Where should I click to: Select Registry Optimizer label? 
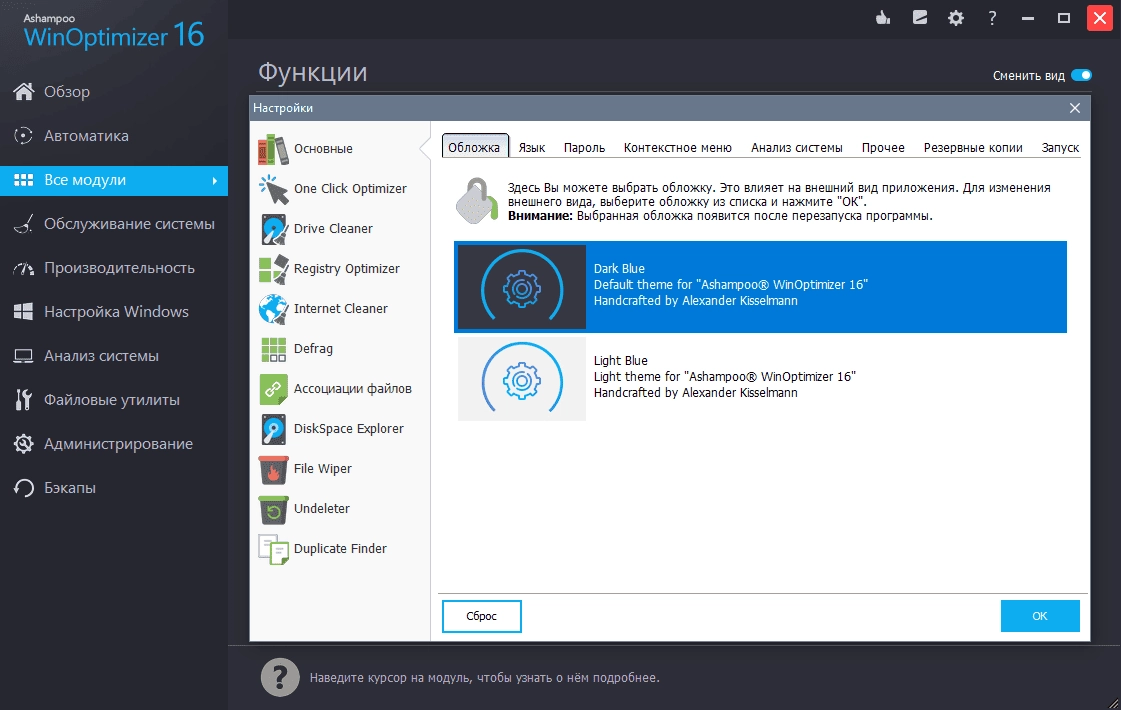tap(347, 269)
